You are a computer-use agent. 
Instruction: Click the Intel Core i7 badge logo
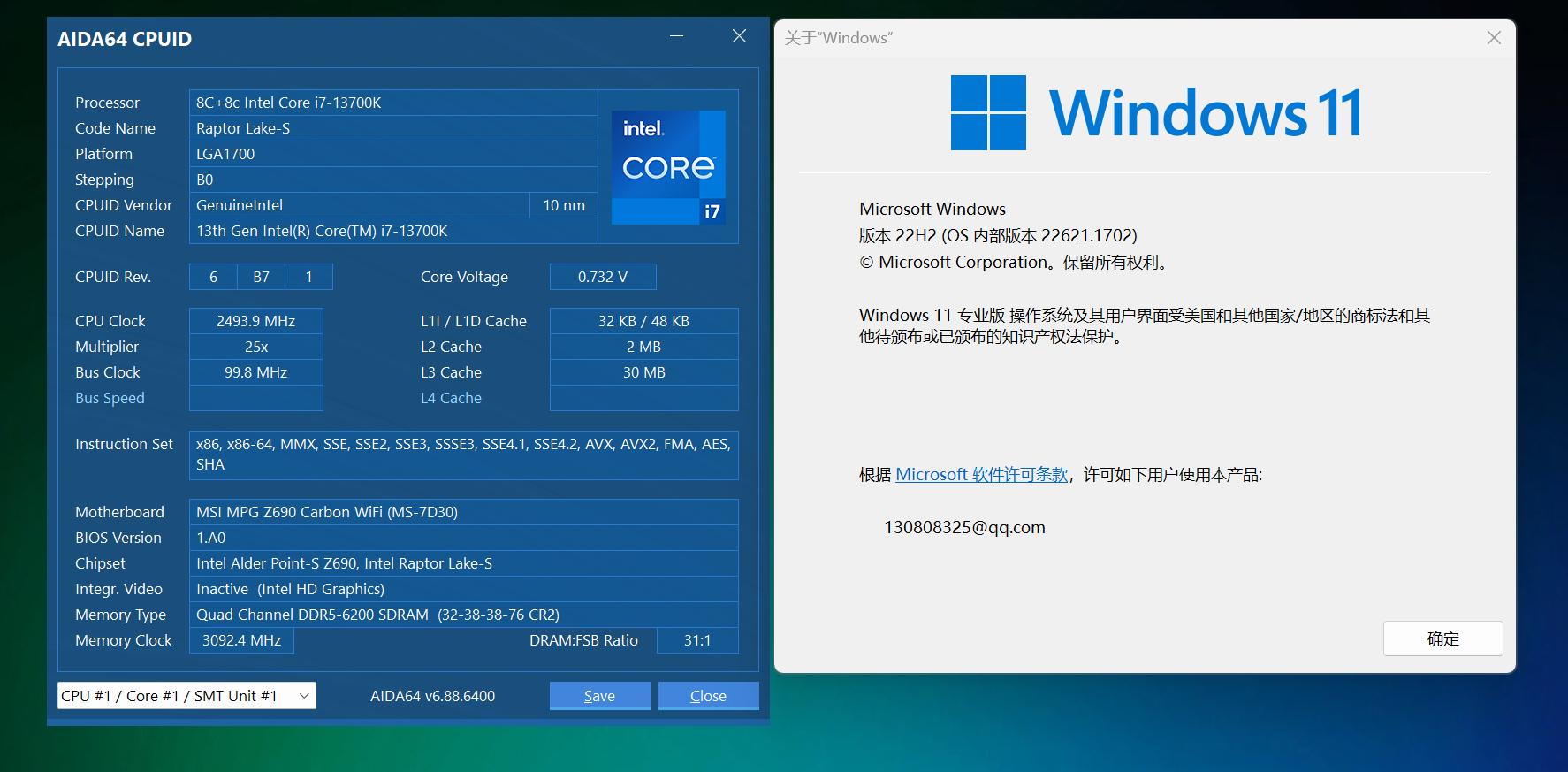pos(668,166)
